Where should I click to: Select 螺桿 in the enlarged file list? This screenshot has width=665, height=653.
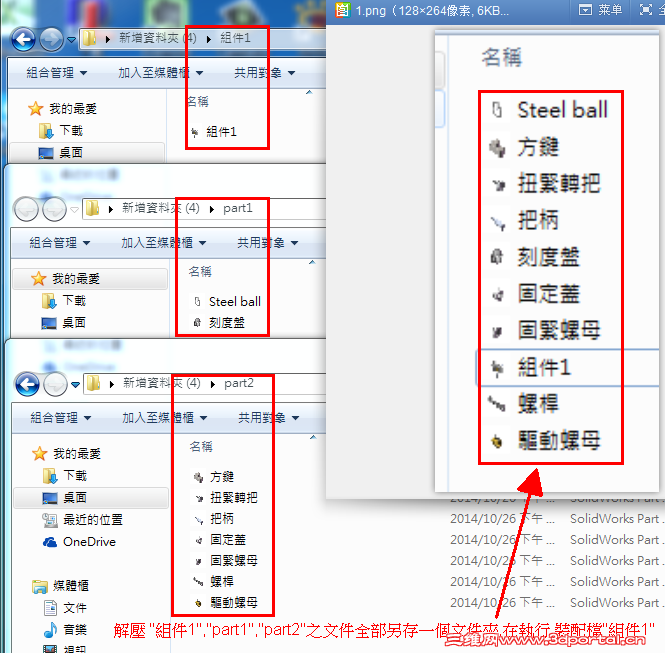(523, 404)
